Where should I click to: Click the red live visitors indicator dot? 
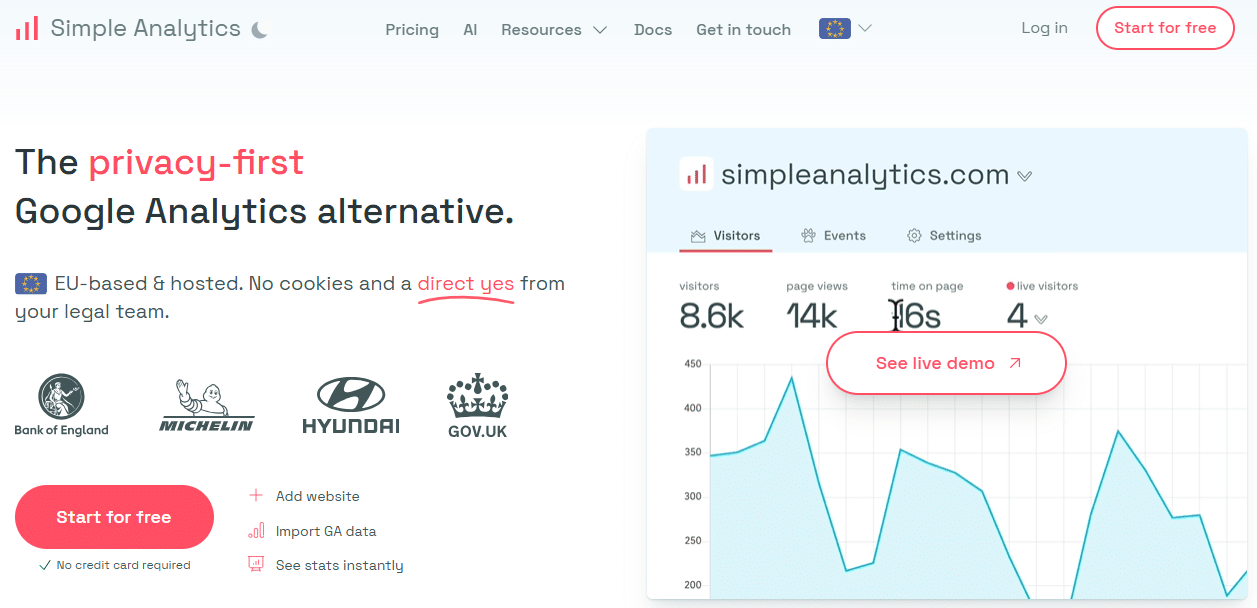pyautogui.click(x=1011, y=286)
